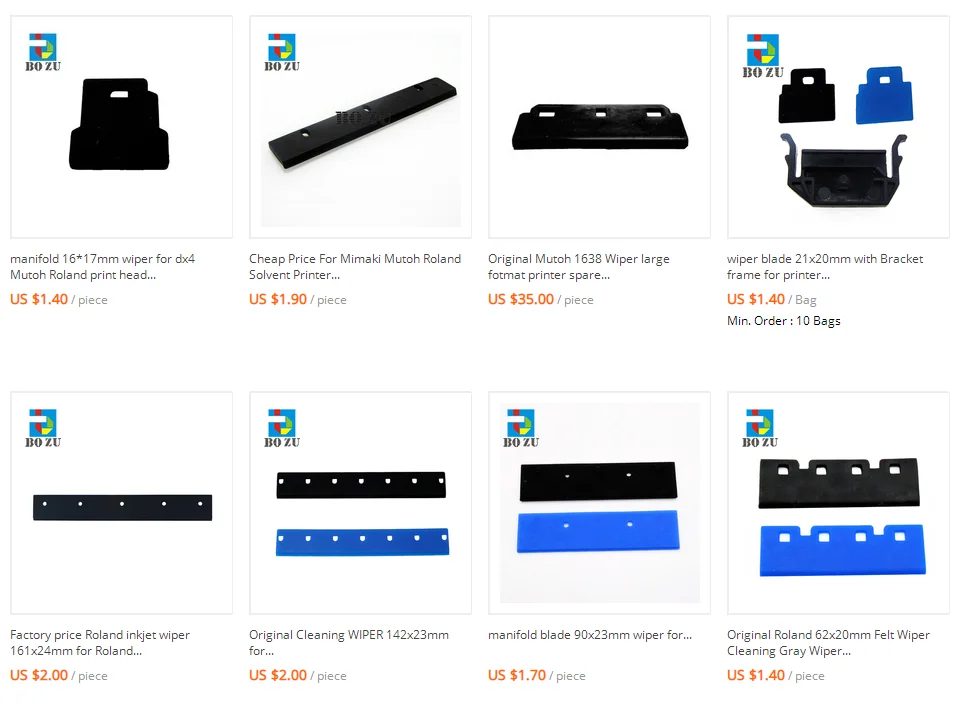The image size is (963, 704).
Task: Click the BO ZU logo on bracket frame product
Action: click(763, 57)
